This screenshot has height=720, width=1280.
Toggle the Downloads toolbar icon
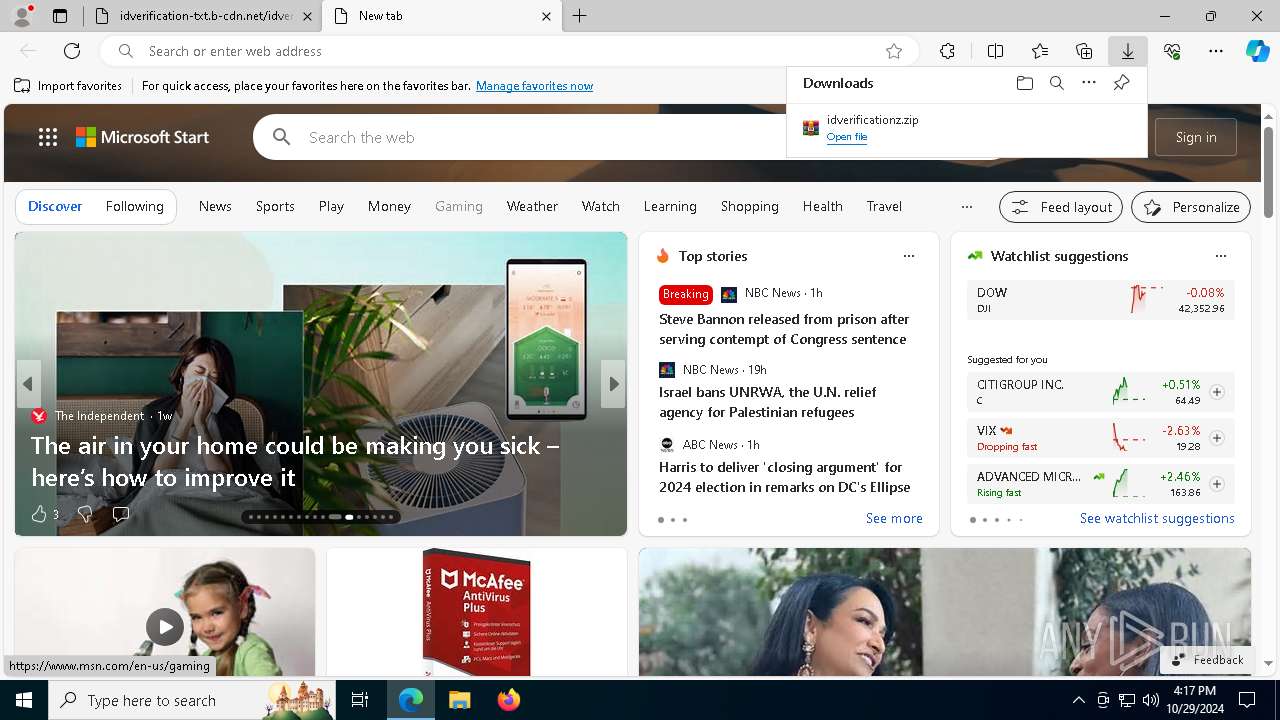[x=1127, y=51]
